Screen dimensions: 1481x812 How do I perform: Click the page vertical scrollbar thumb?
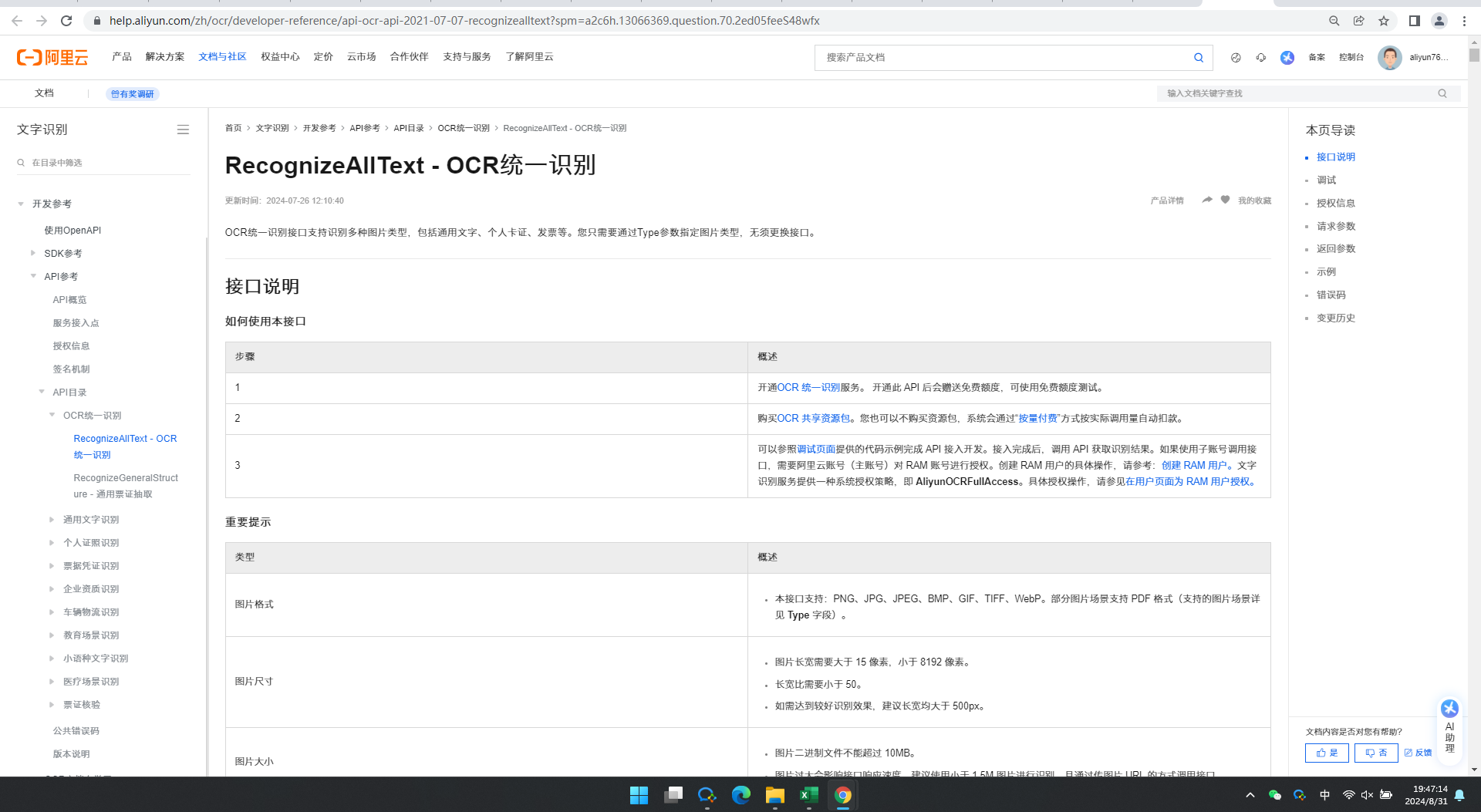click(x=1474, y=56)
